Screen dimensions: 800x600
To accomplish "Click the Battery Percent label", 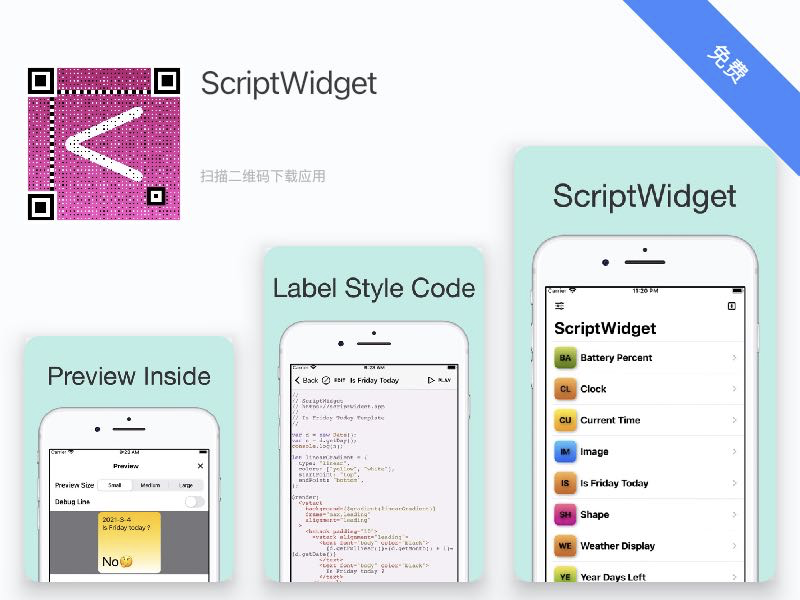I will [x=616, y=358].
